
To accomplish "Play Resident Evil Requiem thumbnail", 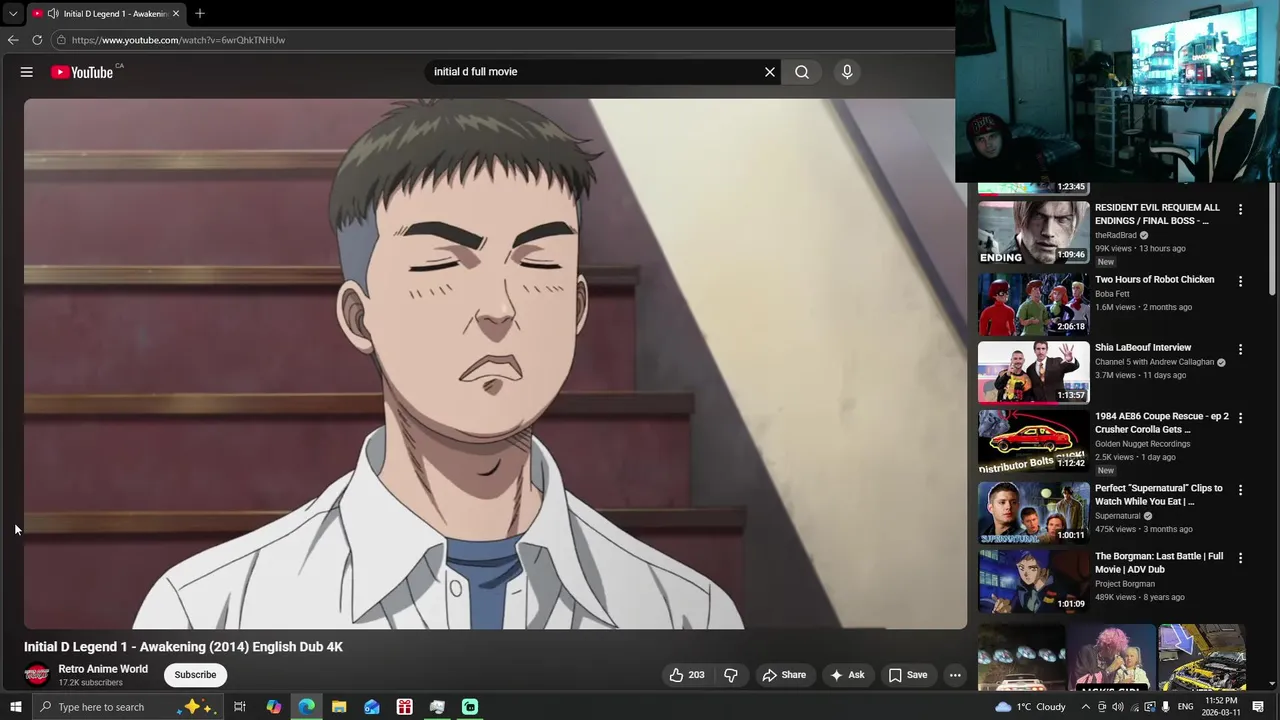I will (1033, 233).
